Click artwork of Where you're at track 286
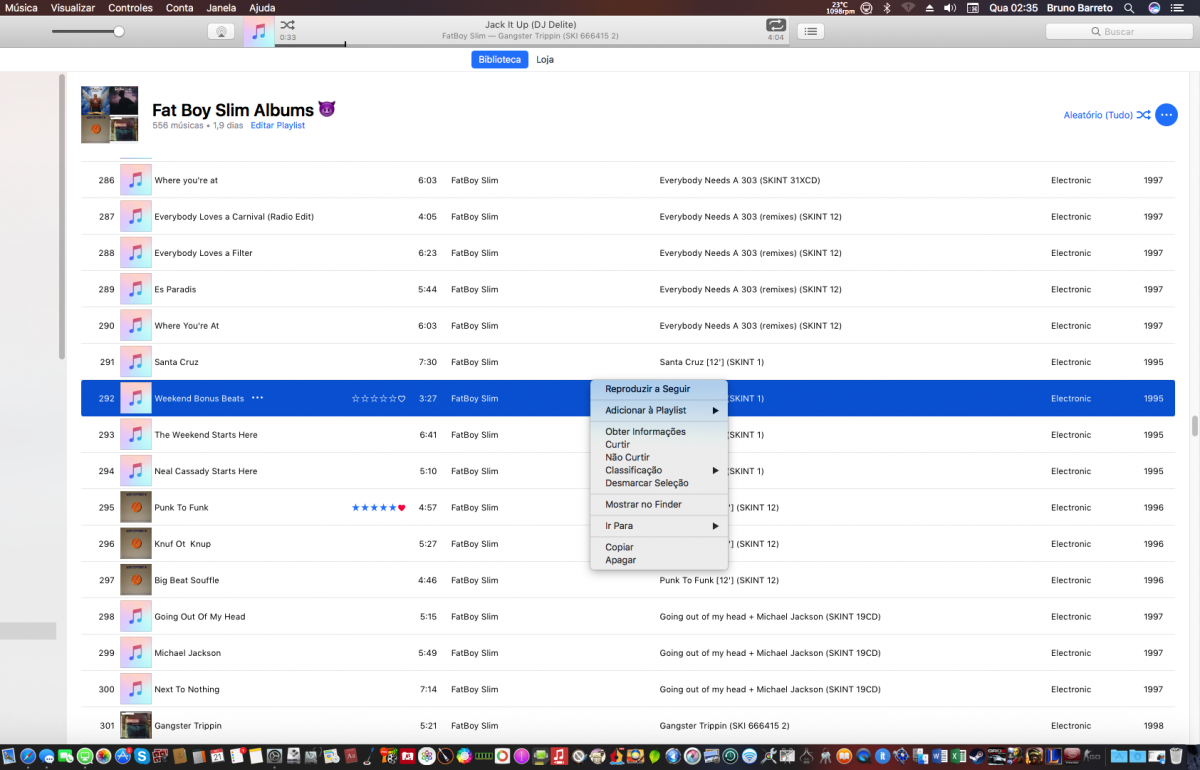The width and height of the screenshot is (1200, 770). (x=136, y=180)
